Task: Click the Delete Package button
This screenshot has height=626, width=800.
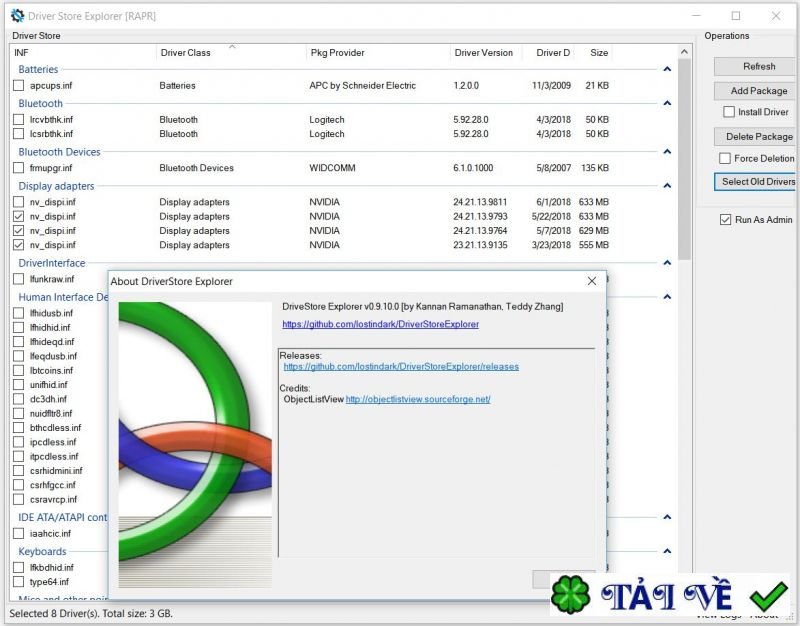Action: pos(755,137)
